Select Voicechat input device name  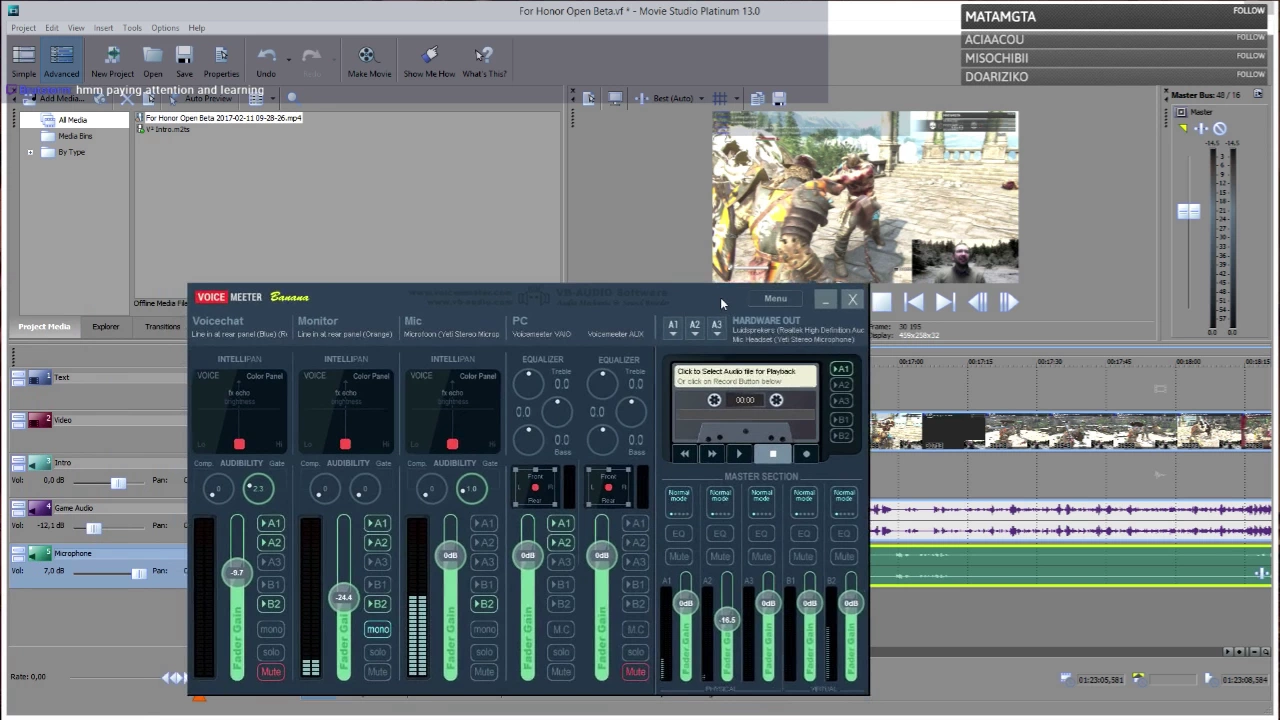[239, 334]
